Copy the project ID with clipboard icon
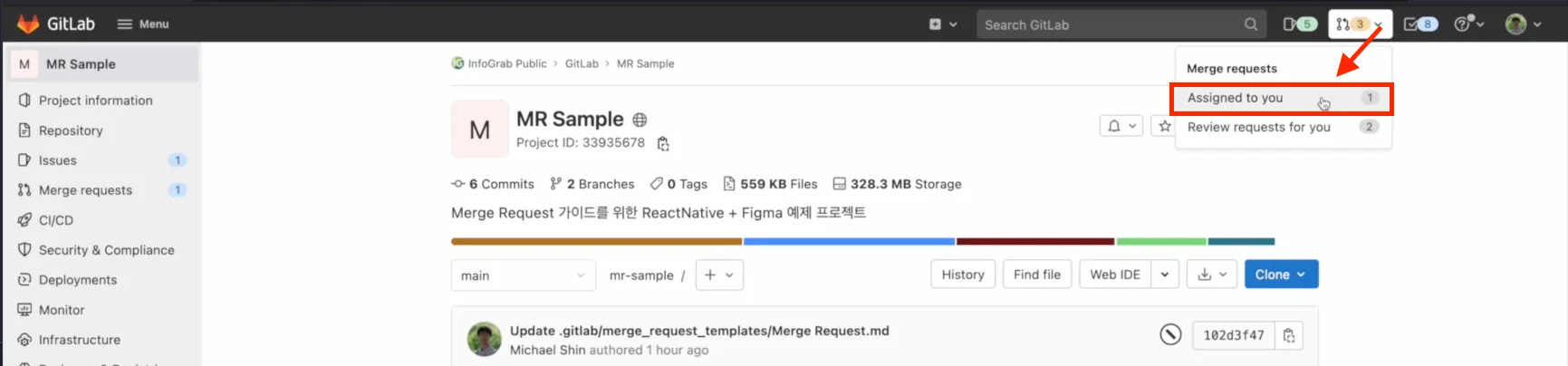 tap(663, 144)
